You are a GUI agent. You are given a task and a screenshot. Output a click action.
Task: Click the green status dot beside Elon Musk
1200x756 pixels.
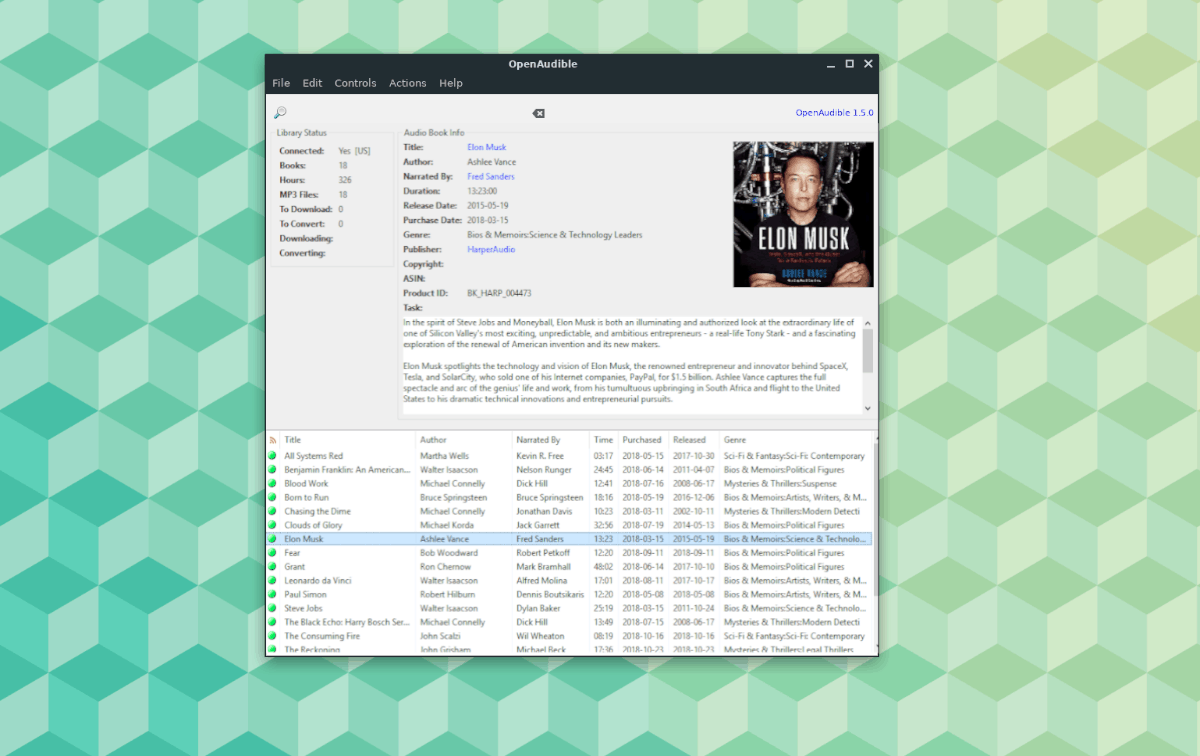(274, 539)
